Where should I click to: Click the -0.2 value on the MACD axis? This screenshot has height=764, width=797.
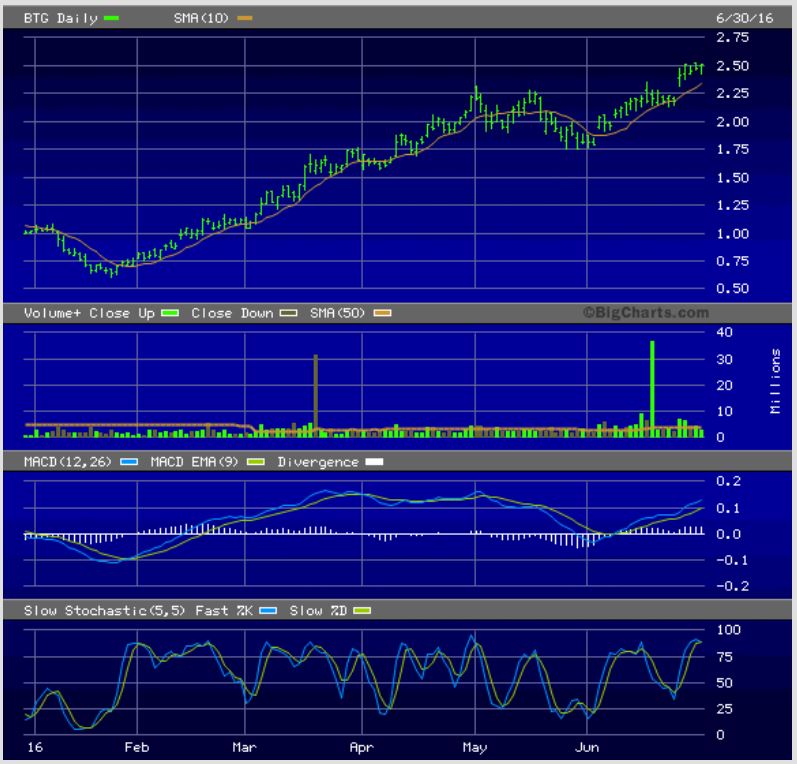(x=732, y=586)
